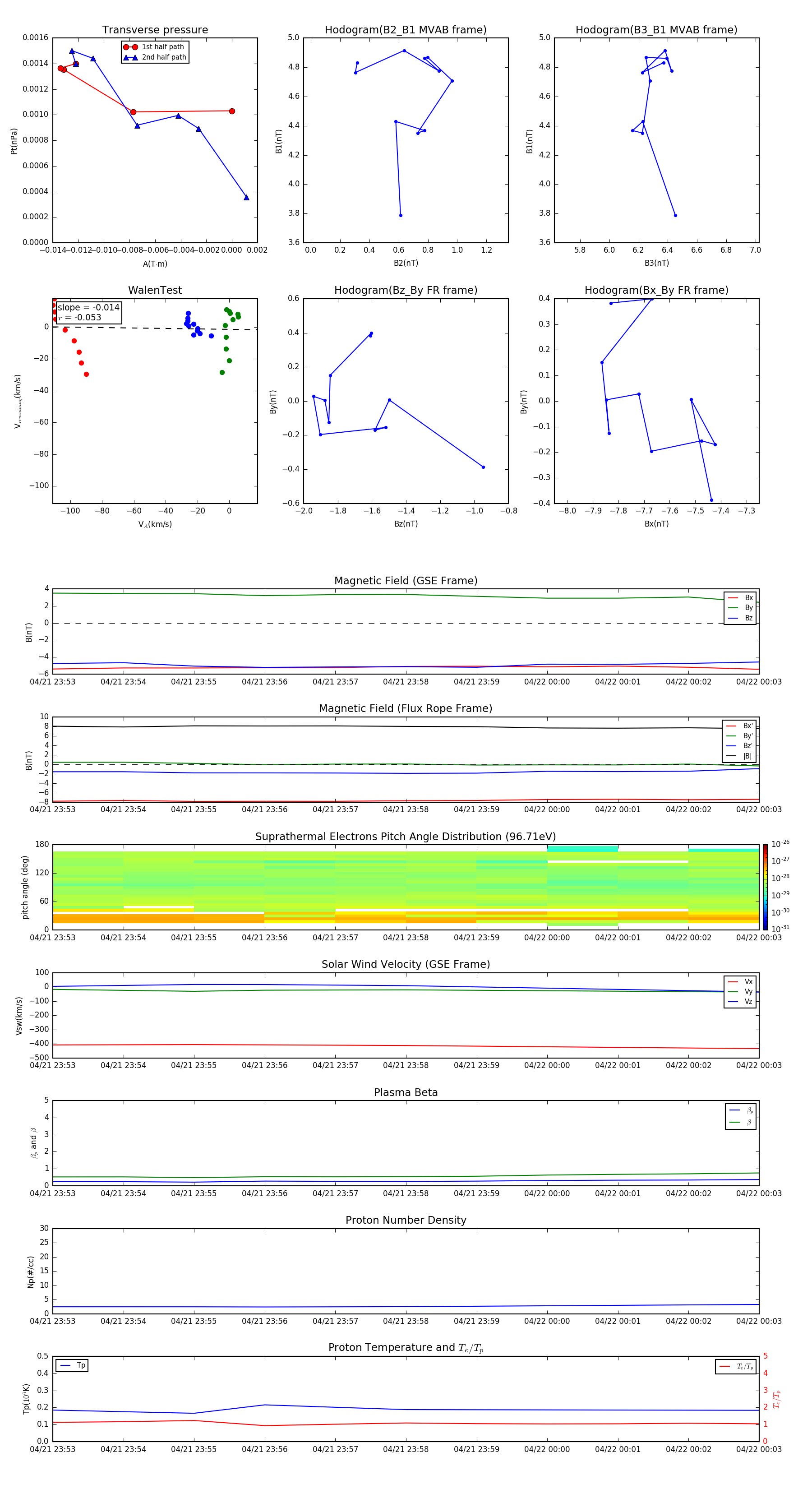Click the Te/Tp legend in proton temperature plot

pyautogui.click(x=736, y=1366)
